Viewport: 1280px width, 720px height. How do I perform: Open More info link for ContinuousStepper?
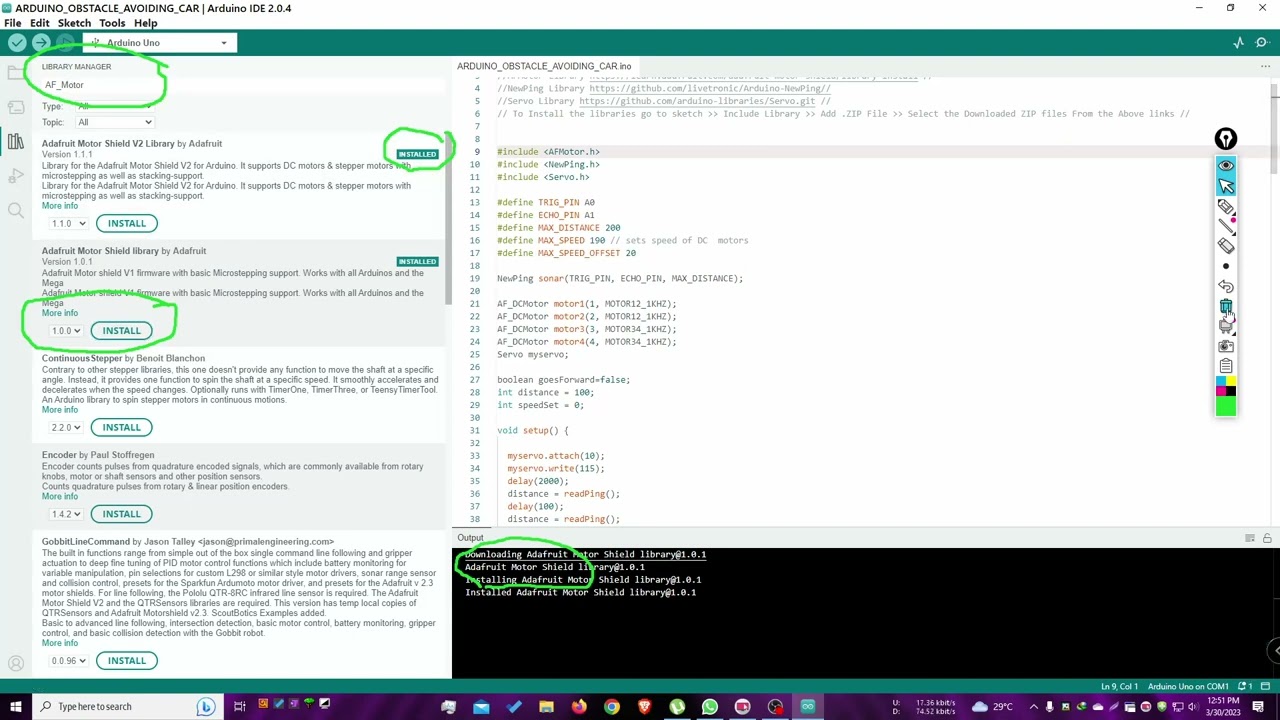[60, 410]
